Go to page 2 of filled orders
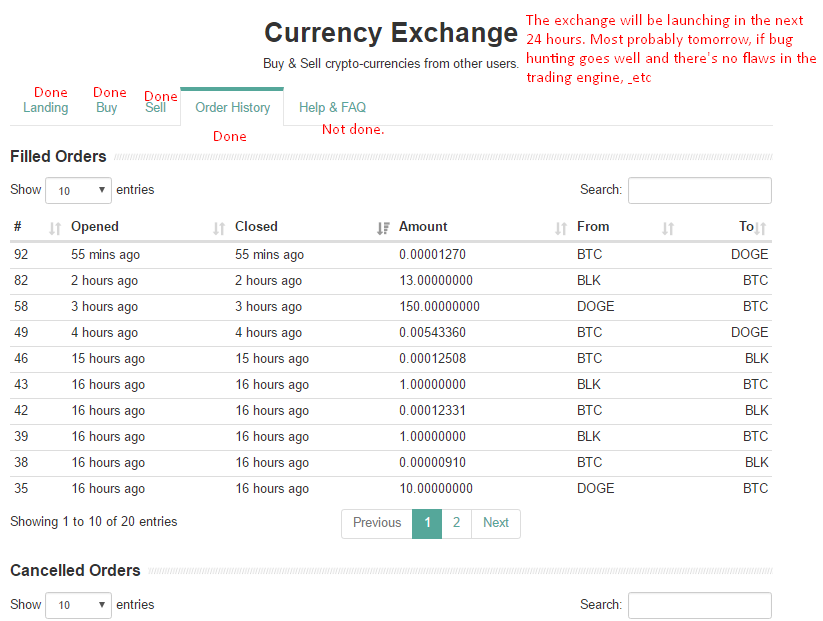Image resolution: width=823 pixels, height=621 pixels. tap(456, 523)
